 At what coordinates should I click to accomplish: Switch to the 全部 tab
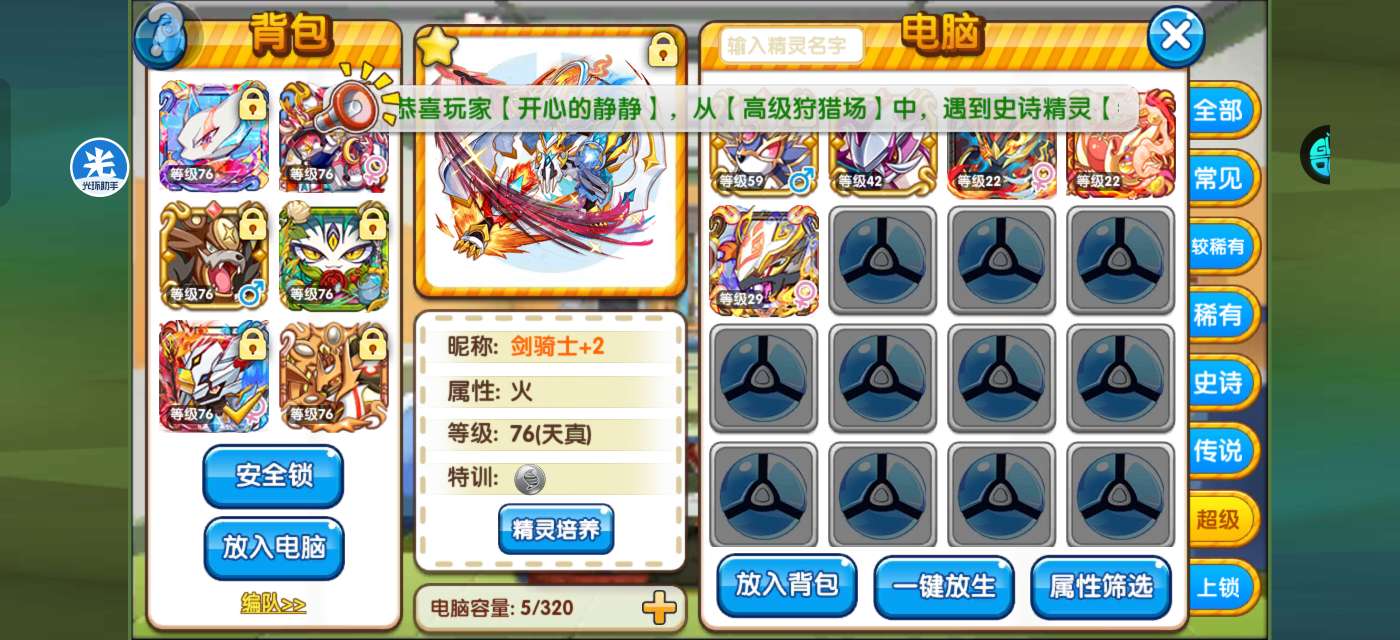(x=1219, y=110)
